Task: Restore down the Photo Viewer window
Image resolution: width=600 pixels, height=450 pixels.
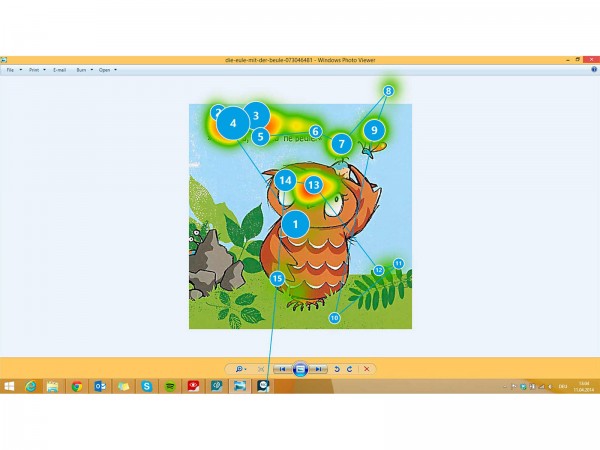Action: 578,60
